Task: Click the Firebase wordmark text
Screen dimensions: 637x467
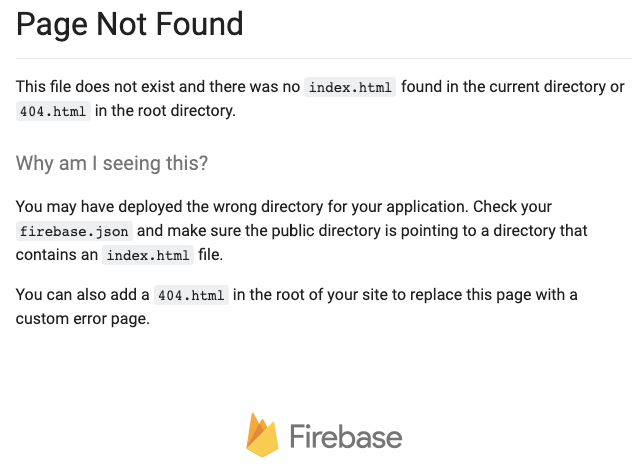Action: click(345, 437)
